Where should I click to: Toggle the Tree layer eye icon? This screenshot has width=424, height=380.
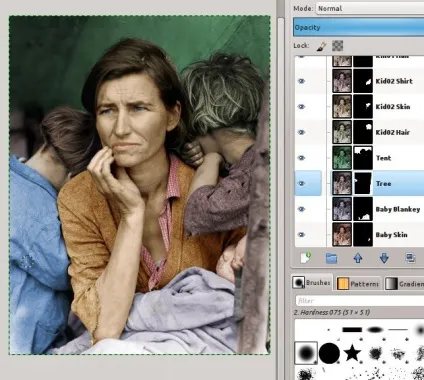[302, 183]
